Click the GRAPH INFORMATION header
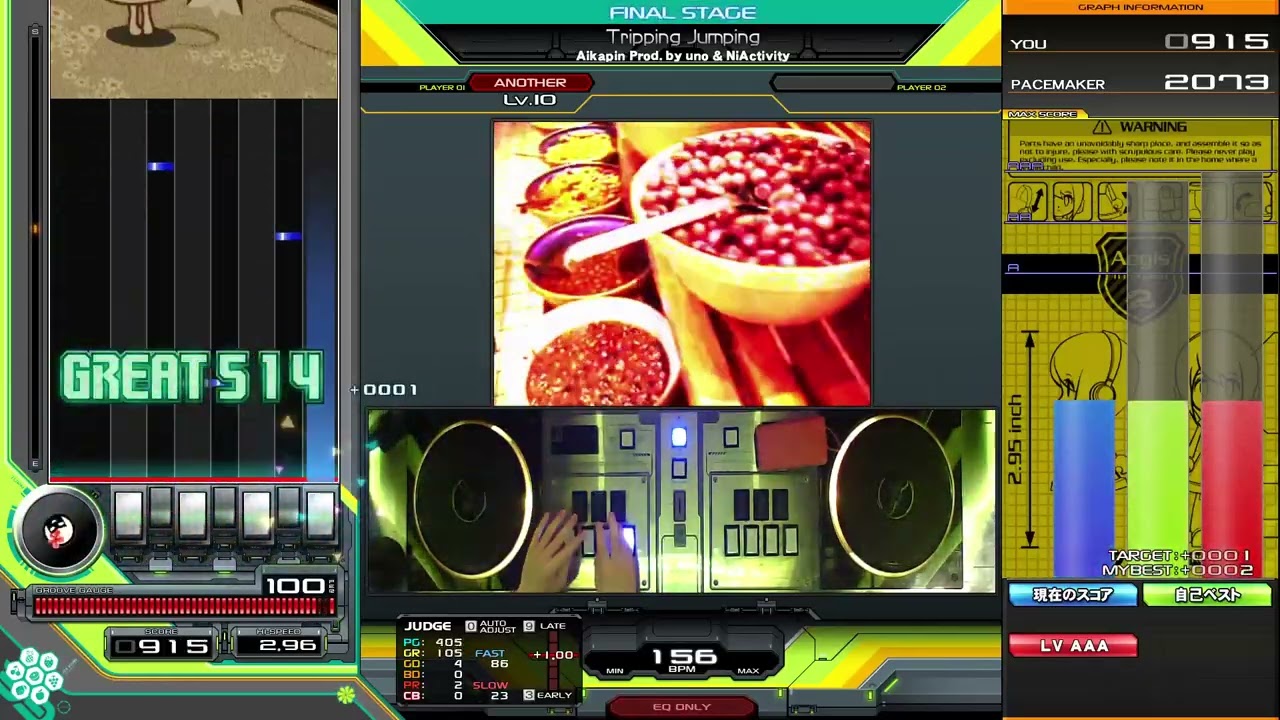 point(1140,7)
